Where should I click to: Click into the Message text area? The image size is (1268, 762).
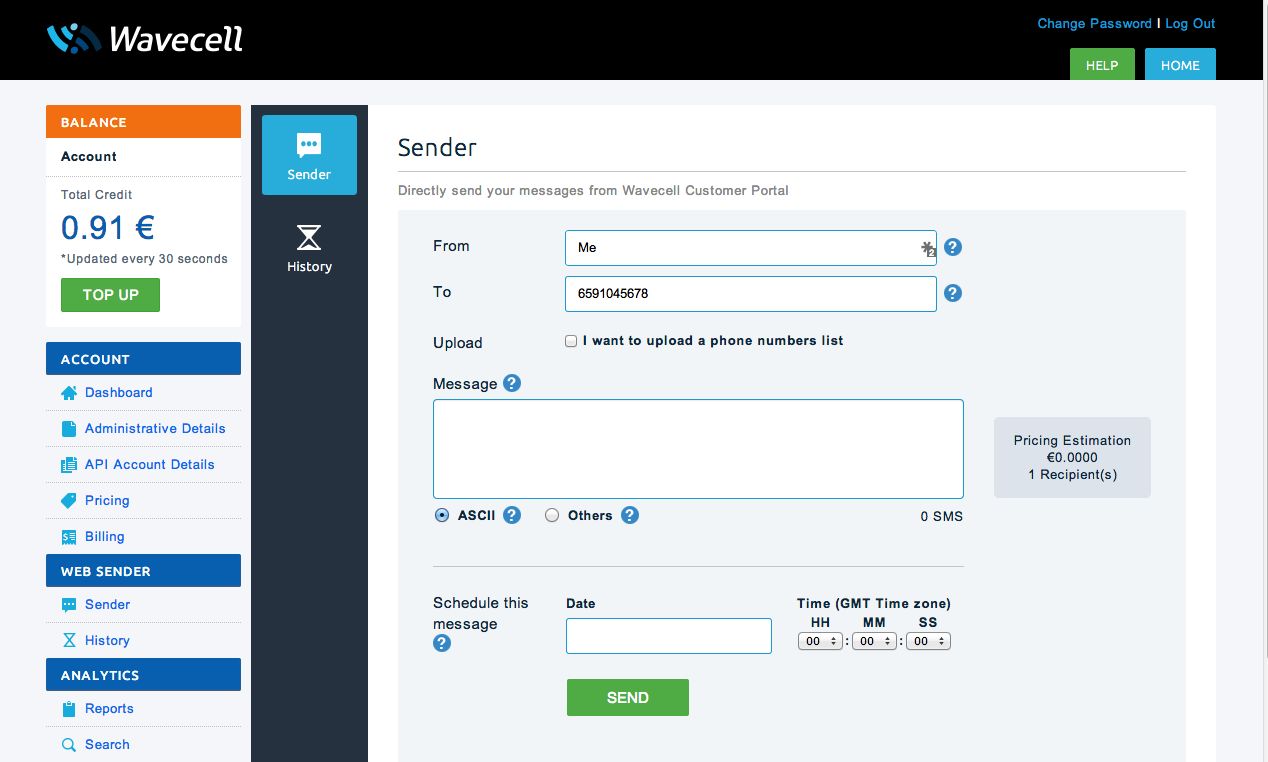[698, 448]
